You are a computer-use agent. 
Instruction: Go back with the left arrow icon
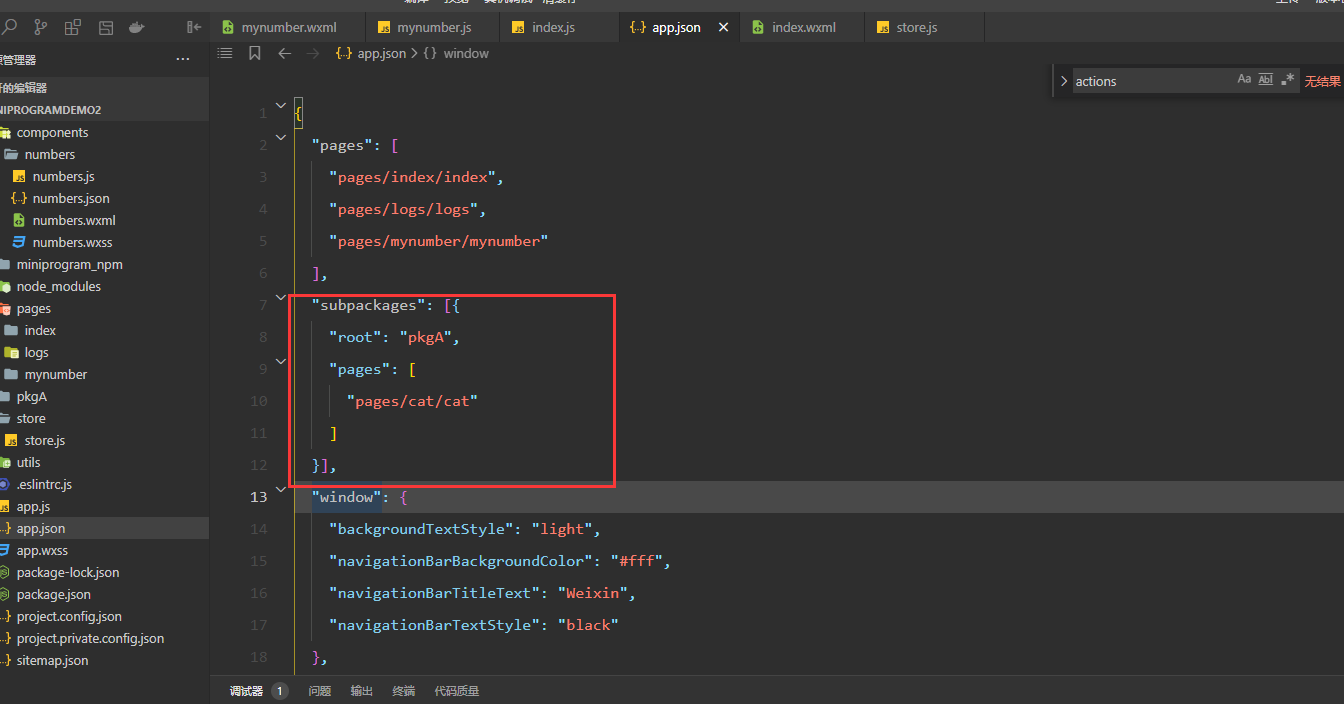coord(285,53)
